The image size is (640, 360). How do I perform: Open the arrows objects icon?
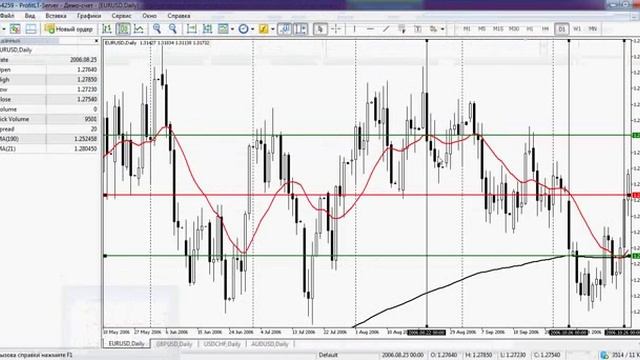coord(433,29)
